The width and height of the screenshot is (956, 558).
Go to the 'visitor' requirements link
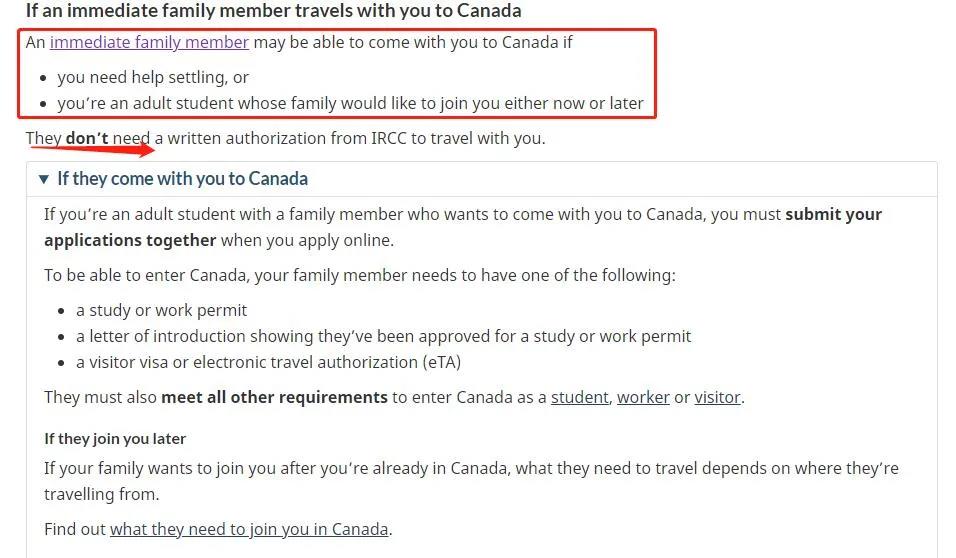(x=717, y=397)
